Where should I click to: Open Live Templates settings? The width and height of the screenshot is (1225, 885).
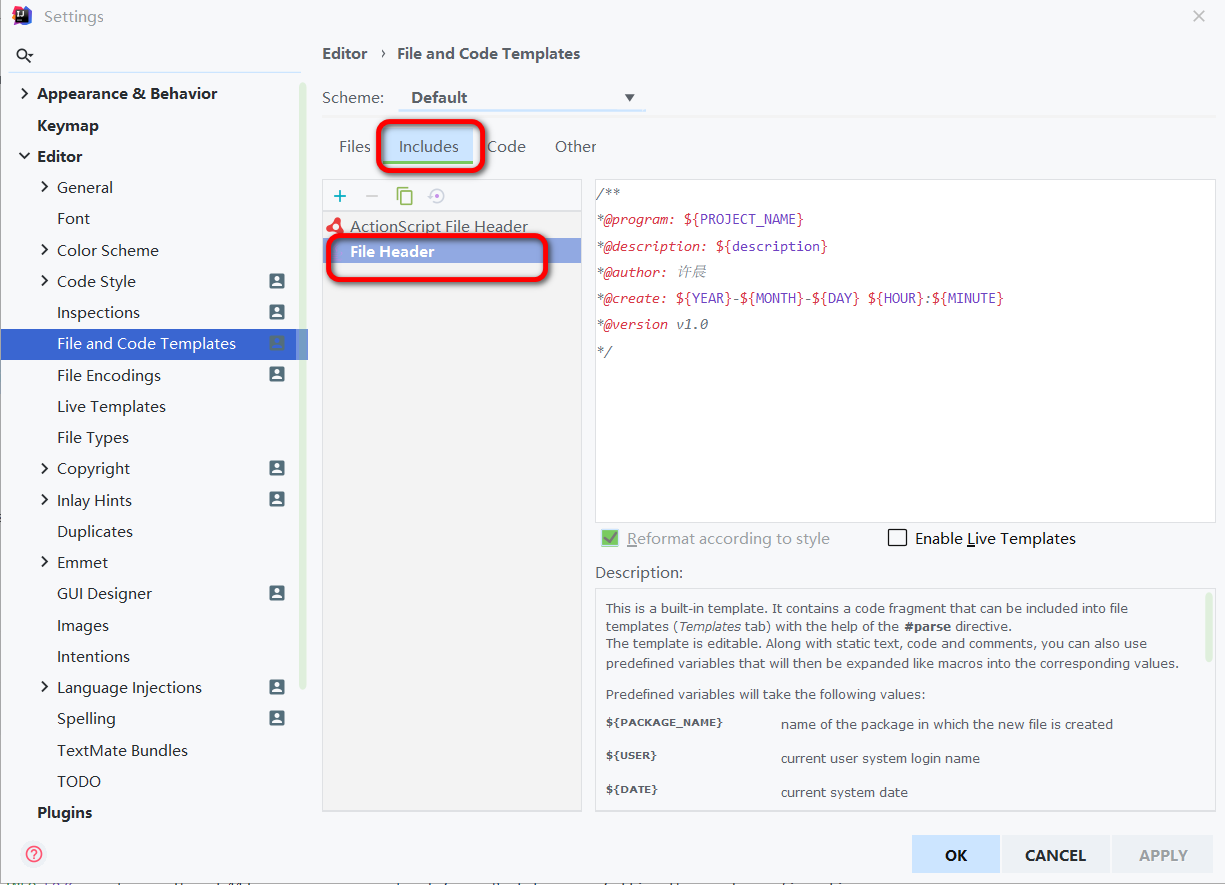[x=111, y=406]
